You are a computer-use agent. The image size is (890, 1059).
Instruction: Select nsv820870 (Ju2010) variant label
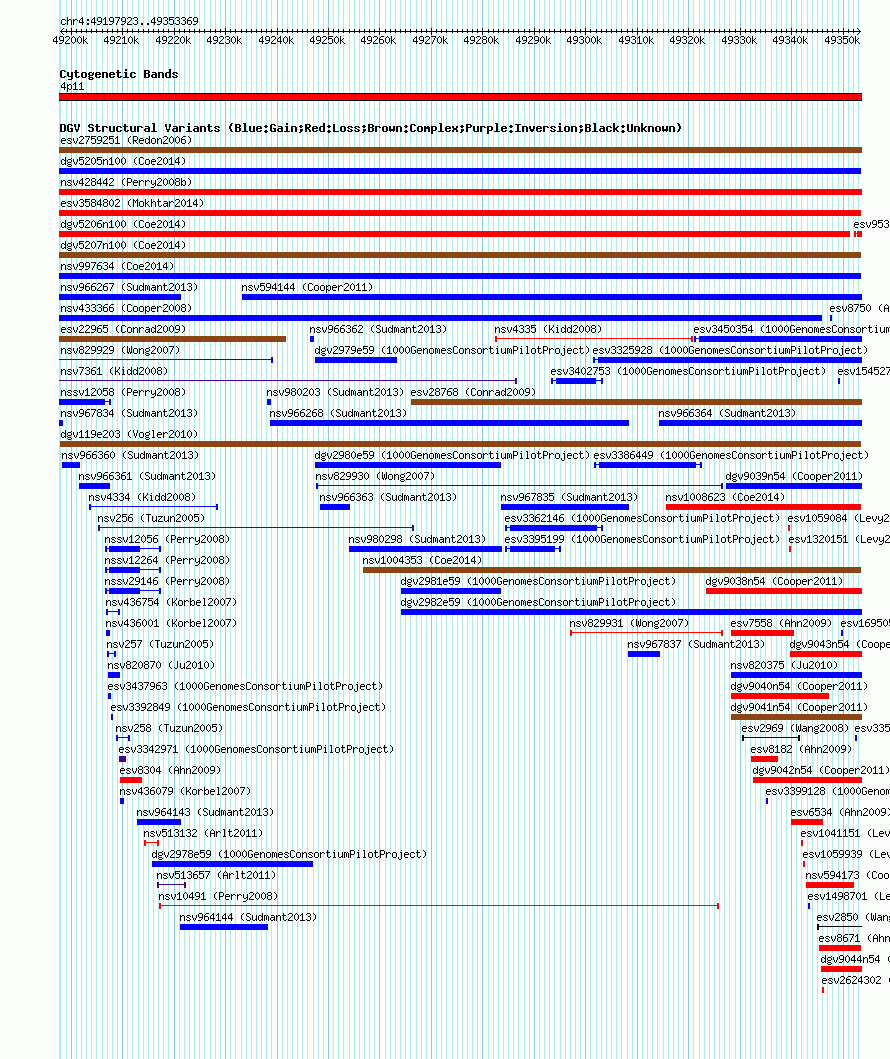tap(161, 664)
